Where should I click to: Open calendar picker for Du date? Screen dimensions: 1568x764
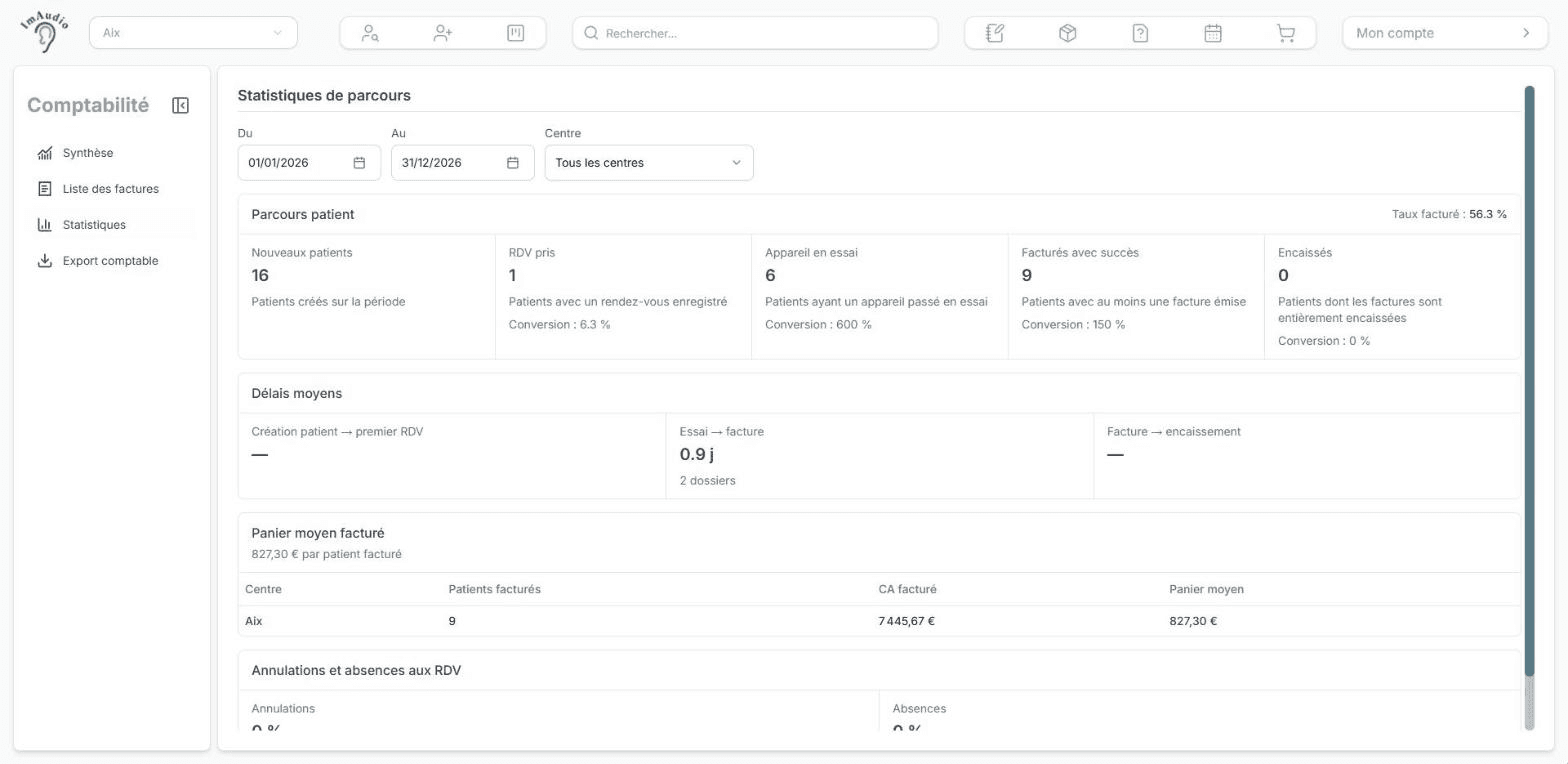(x=359, y=162)
